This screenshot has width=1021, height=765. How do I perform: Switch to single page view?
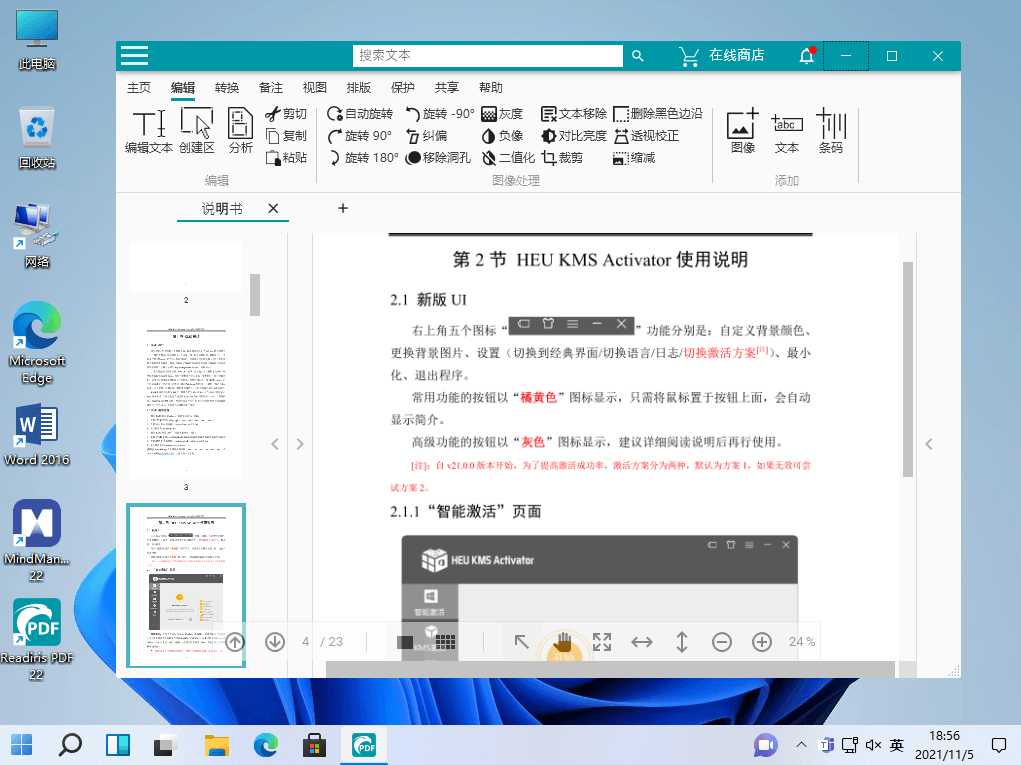click(x=405, y=643)
